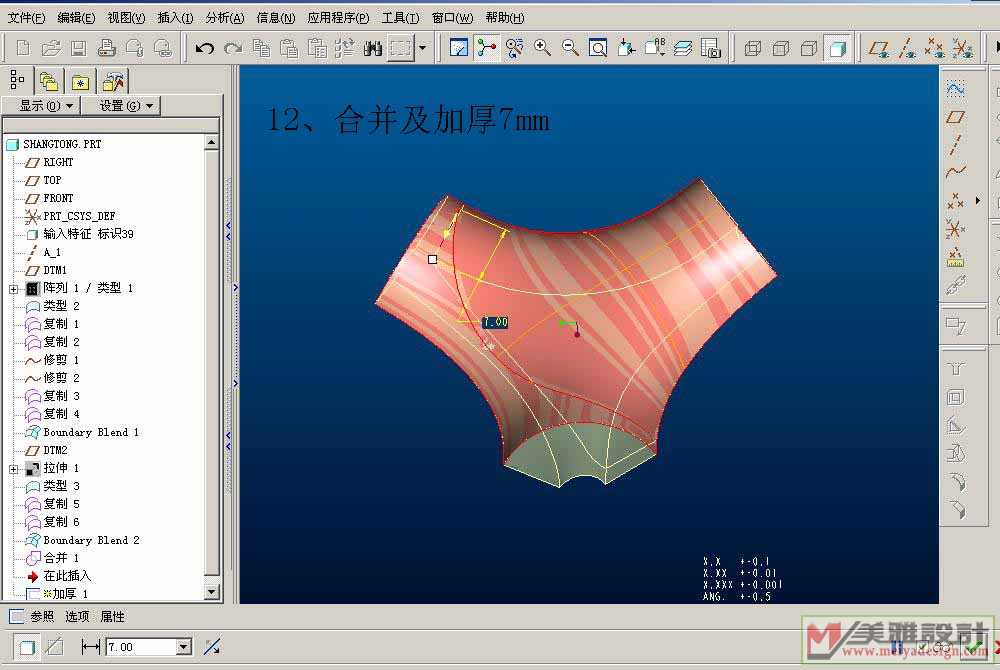This screenshot has width=1000, height=670.
Task: Click the thickness value field 7.00
Action: 141,647
